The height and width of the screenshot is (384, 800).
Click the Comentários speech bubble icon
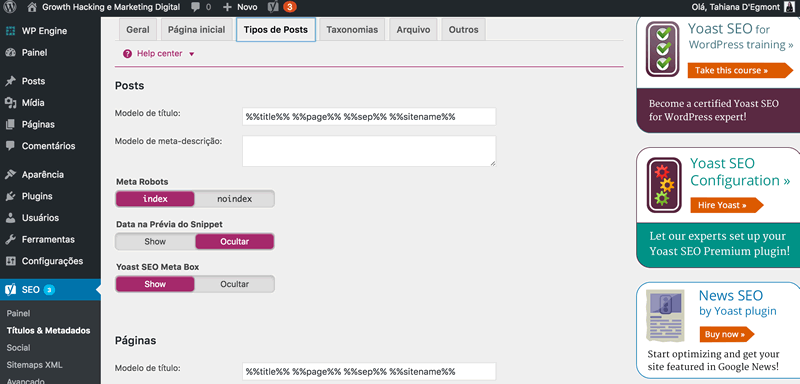[x=10, y=146]
